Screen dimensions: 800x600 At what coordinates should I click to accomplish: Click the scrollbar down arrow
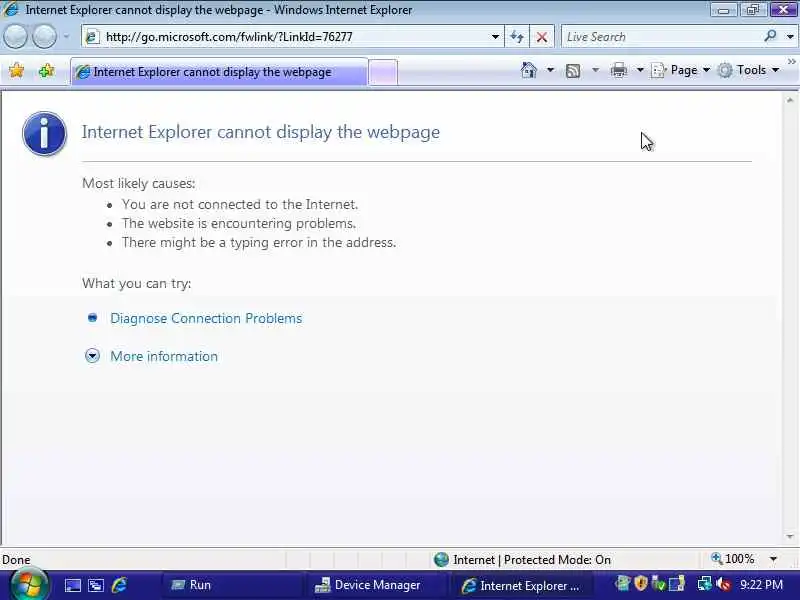point(790,536)
